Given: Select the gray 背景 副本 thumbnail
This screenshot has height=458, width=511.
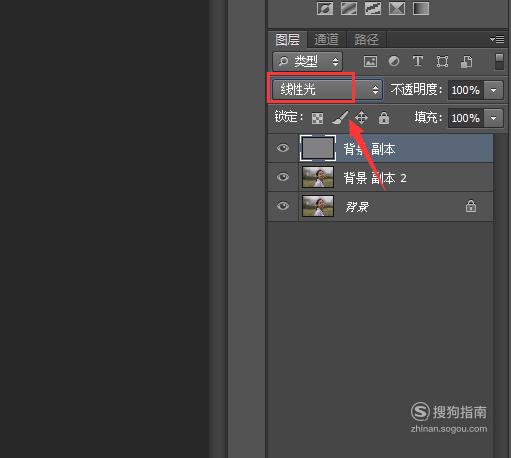Looking at the screenshot, I should coord(318,148).
